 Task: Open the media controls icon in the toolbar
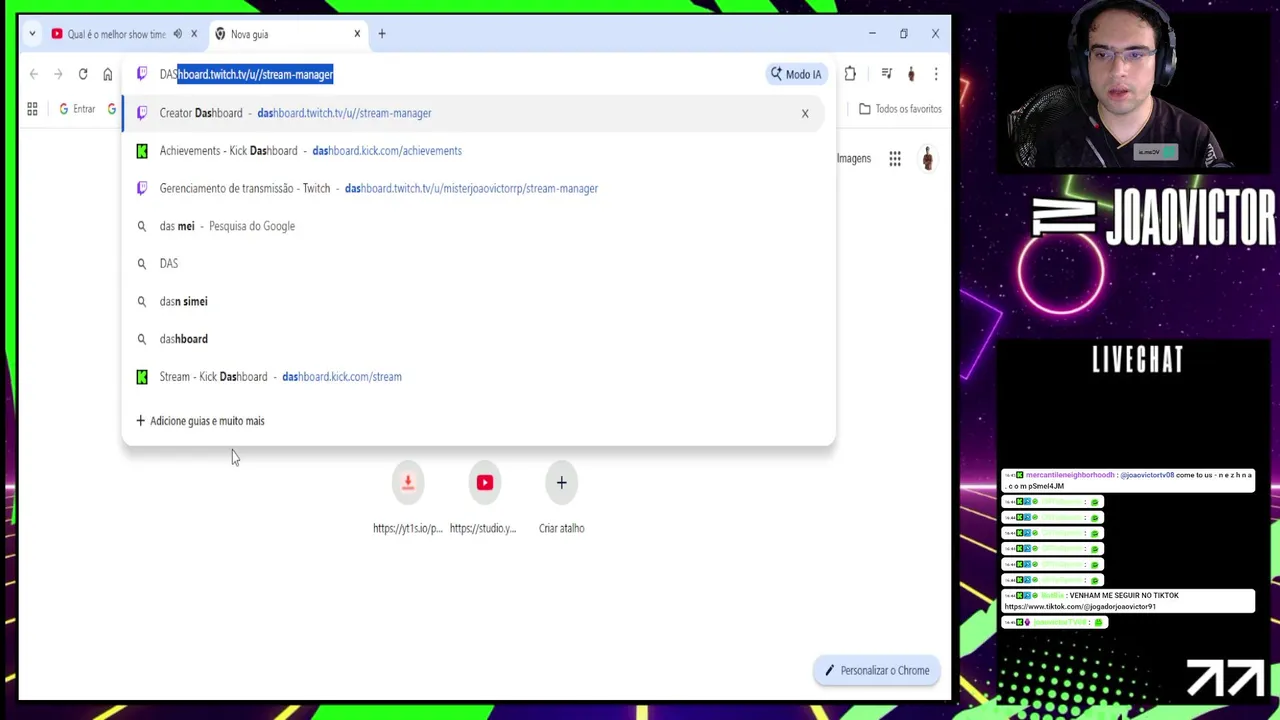point(886,74)
